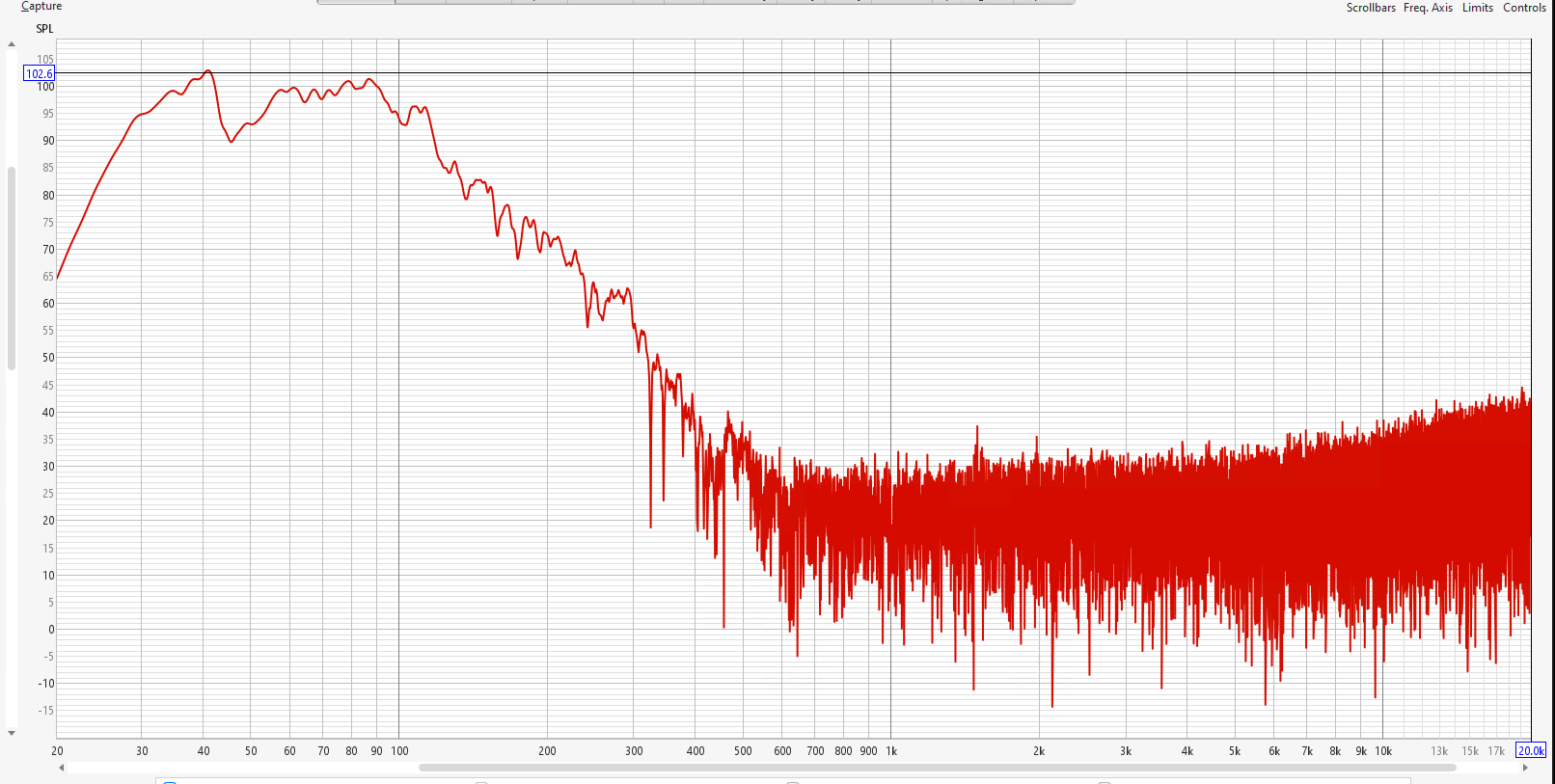1555x784 pixels.
Task: Click the Capture button
Action: [x=41, y=7]
